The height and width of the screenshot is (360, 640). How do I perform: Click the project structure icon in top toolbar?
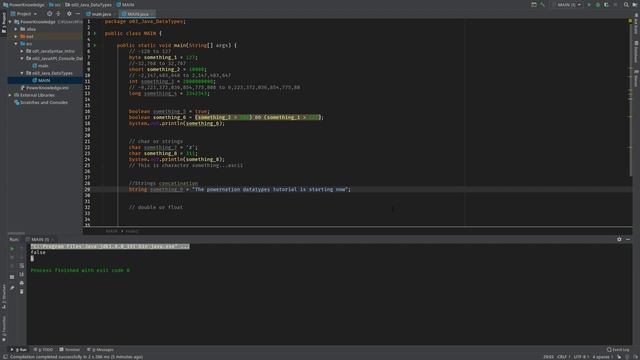click(x=534, y=4)
